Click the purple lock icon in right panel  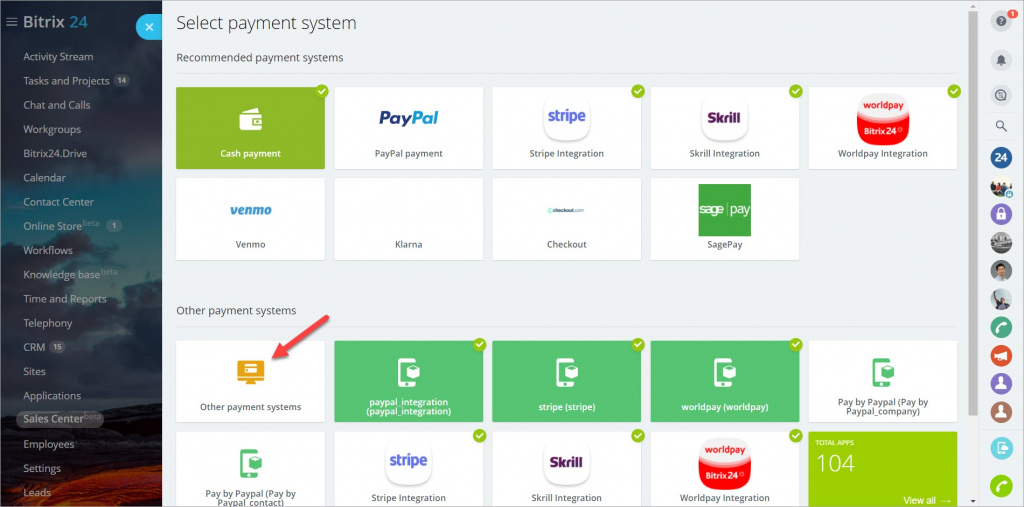click(x=1001, y=214)
